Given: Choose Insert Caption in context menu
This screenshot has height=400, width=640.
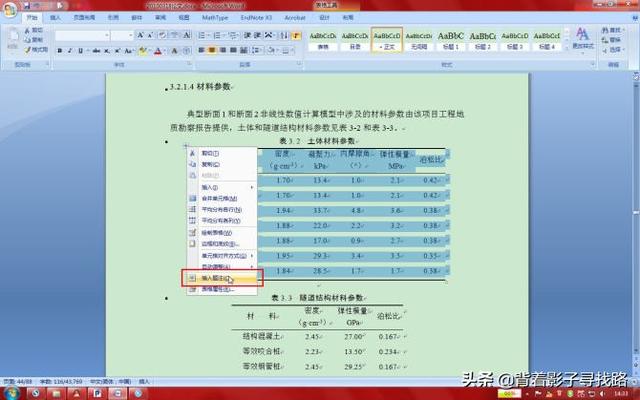Looking at the screenshot, I should click(x=222, y=278).
